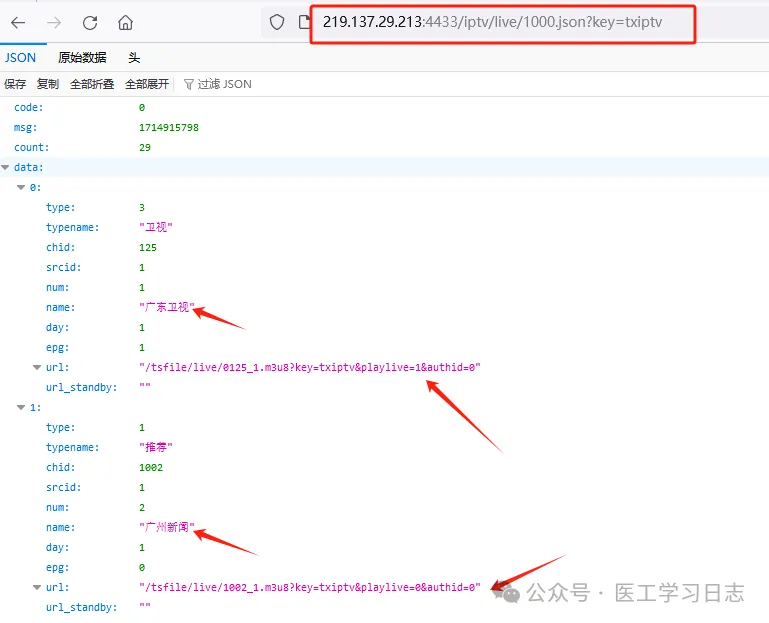Click the forward navigation arrow
The height and width of the screenshot is (623, 769).
pyautogui.click(x=54, y=23)
